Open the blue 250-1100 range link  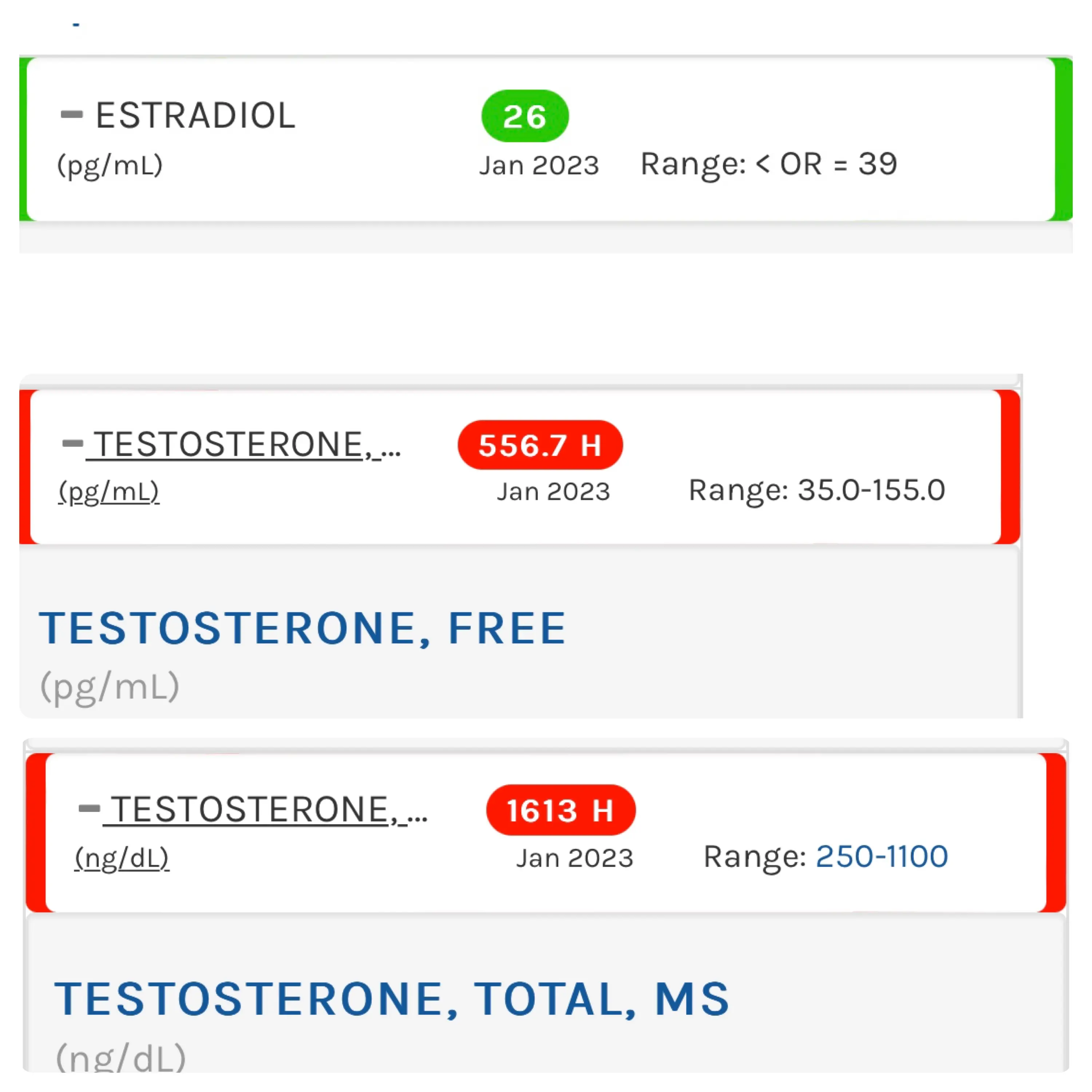click(882, 856)
